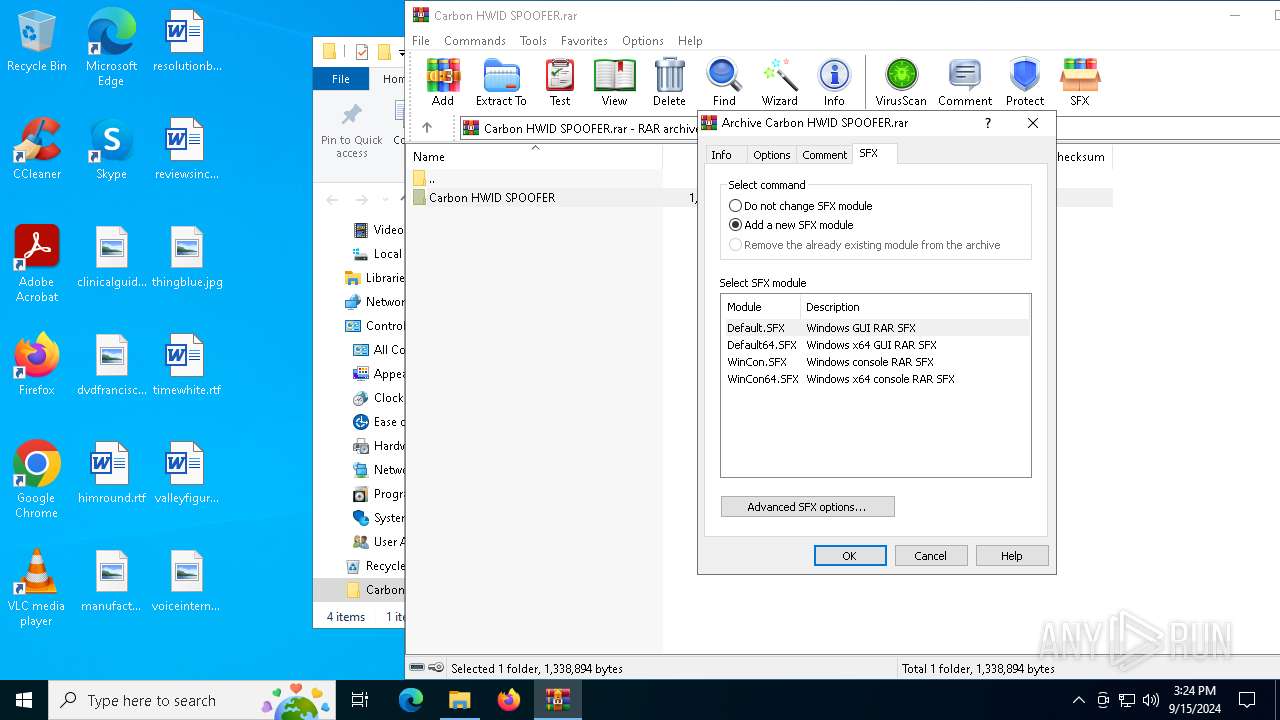Select Microsoft Edge desktop shortcut
Viewport: 1280px width, 720px height.
[x=111, y=48]
